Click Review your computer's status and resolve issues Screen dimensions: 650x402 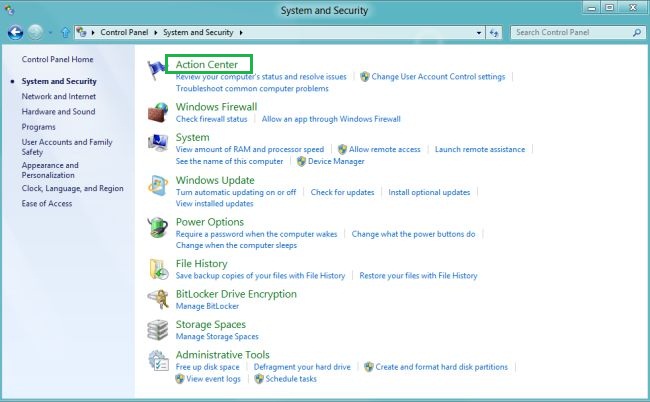[261, 77]
